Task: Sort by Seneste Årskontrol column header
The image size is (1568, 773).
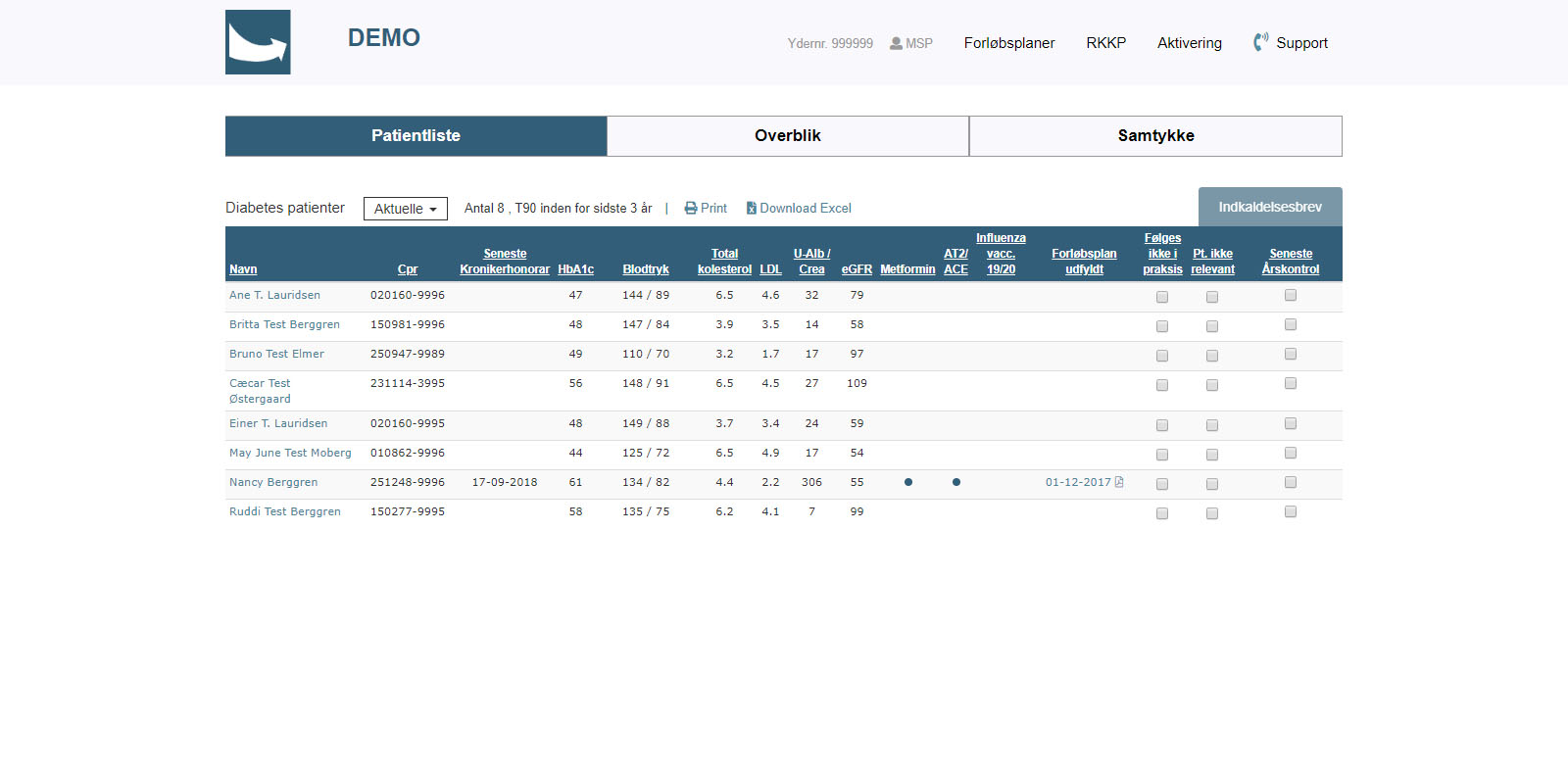Action: [1291, 262]
